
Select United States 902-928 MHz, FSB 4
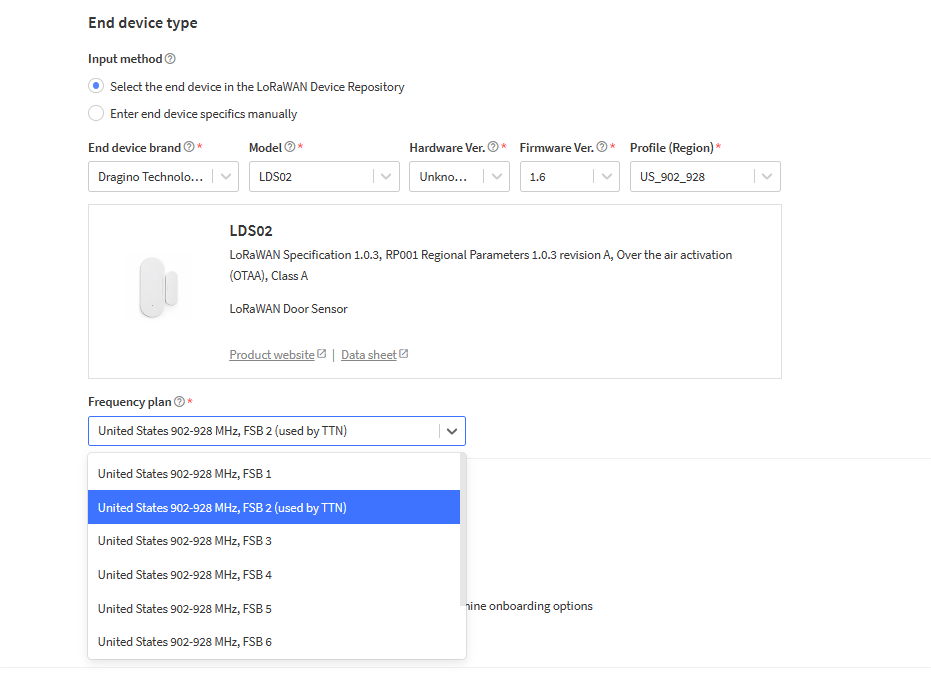[274, 575]
